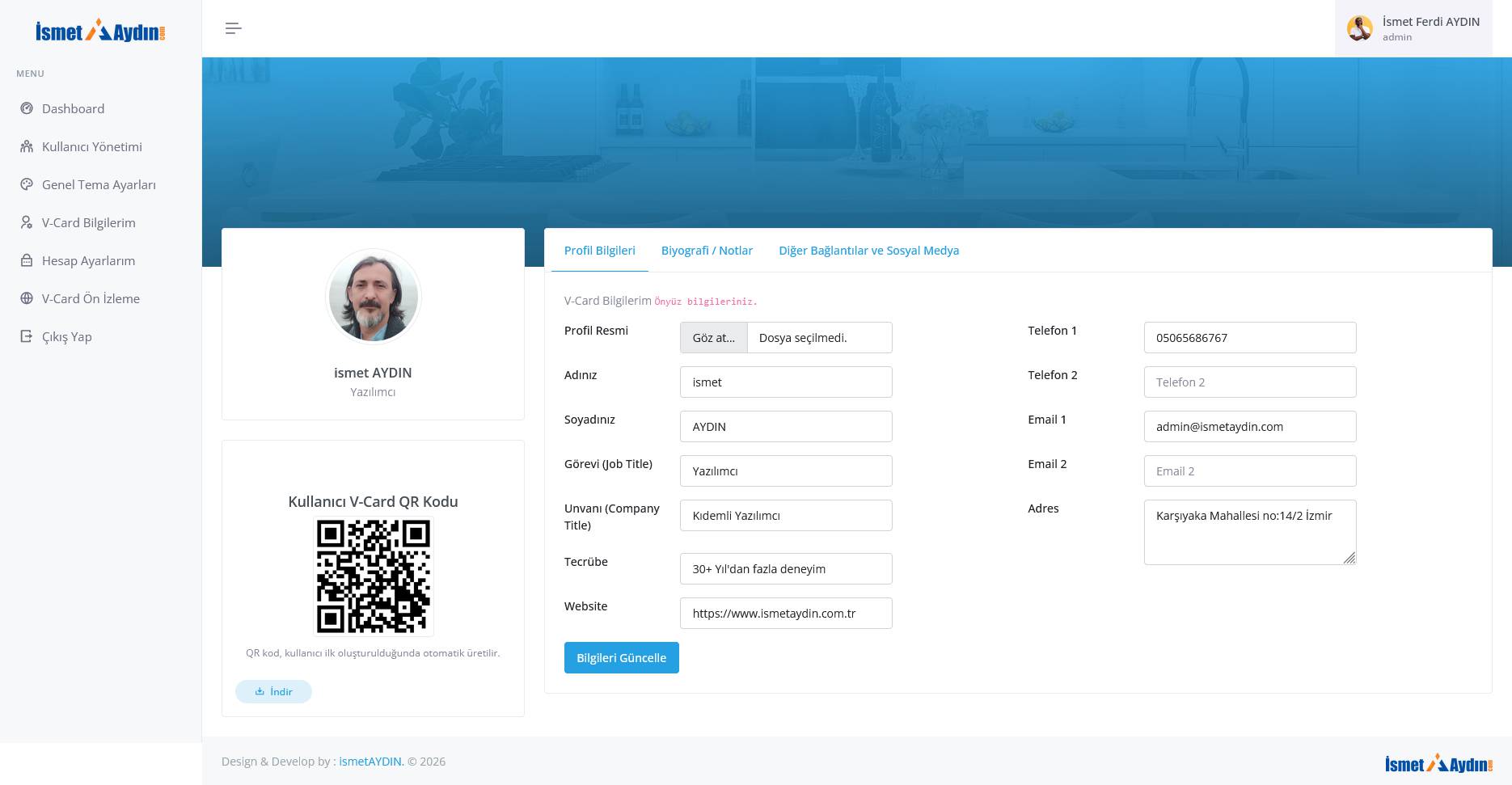Focus the Görevi (Job Title) field

786,471
